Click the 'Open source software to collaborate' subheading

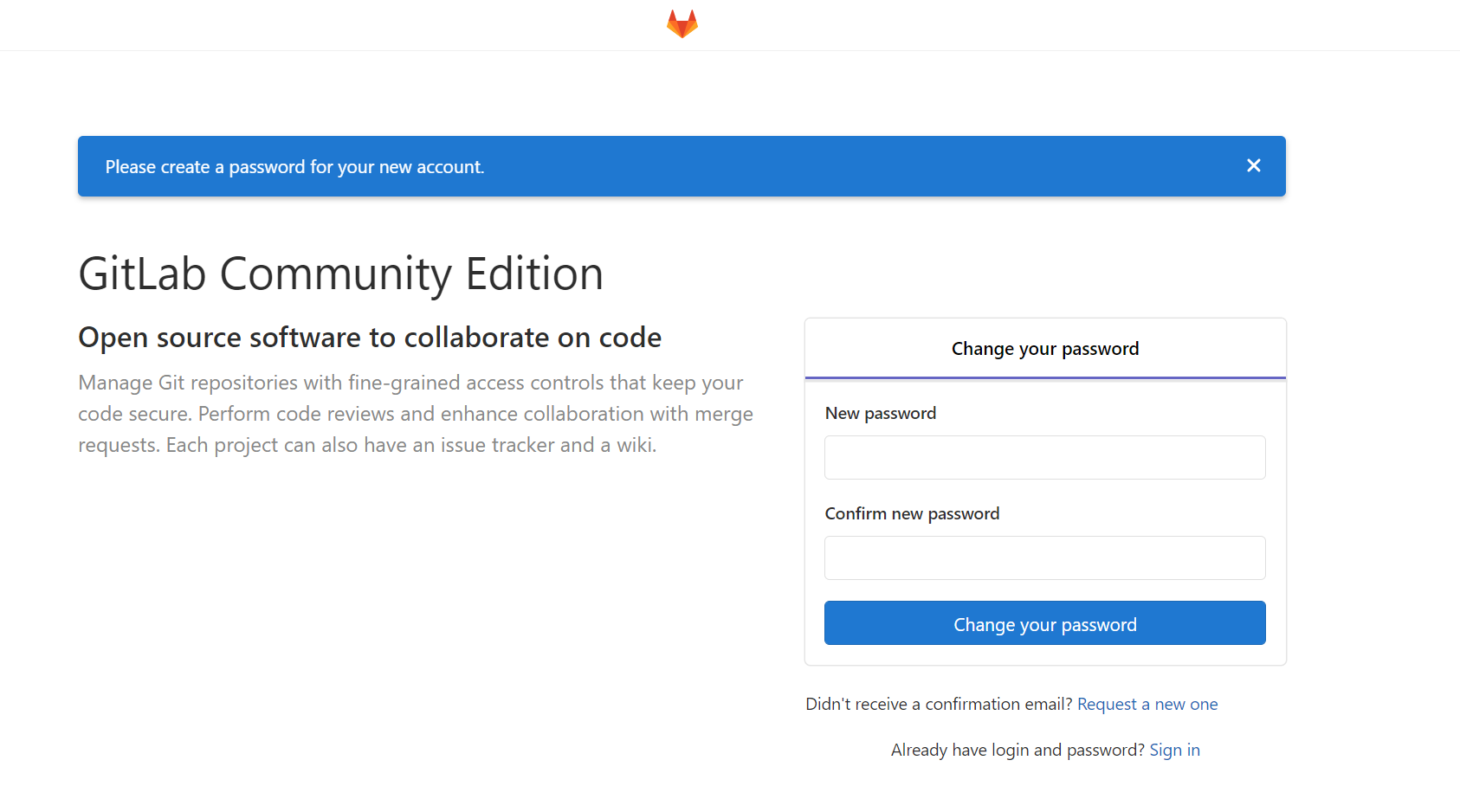click(370, 337)
